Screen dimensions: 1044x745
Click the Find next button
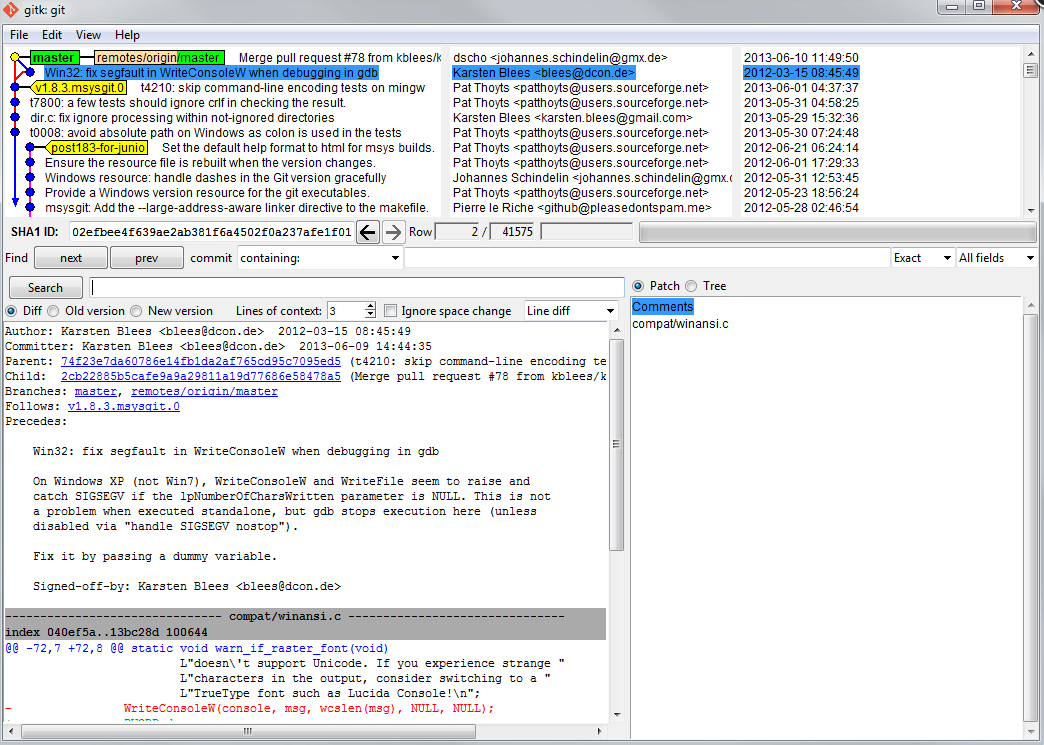click(x=71, y=258)
